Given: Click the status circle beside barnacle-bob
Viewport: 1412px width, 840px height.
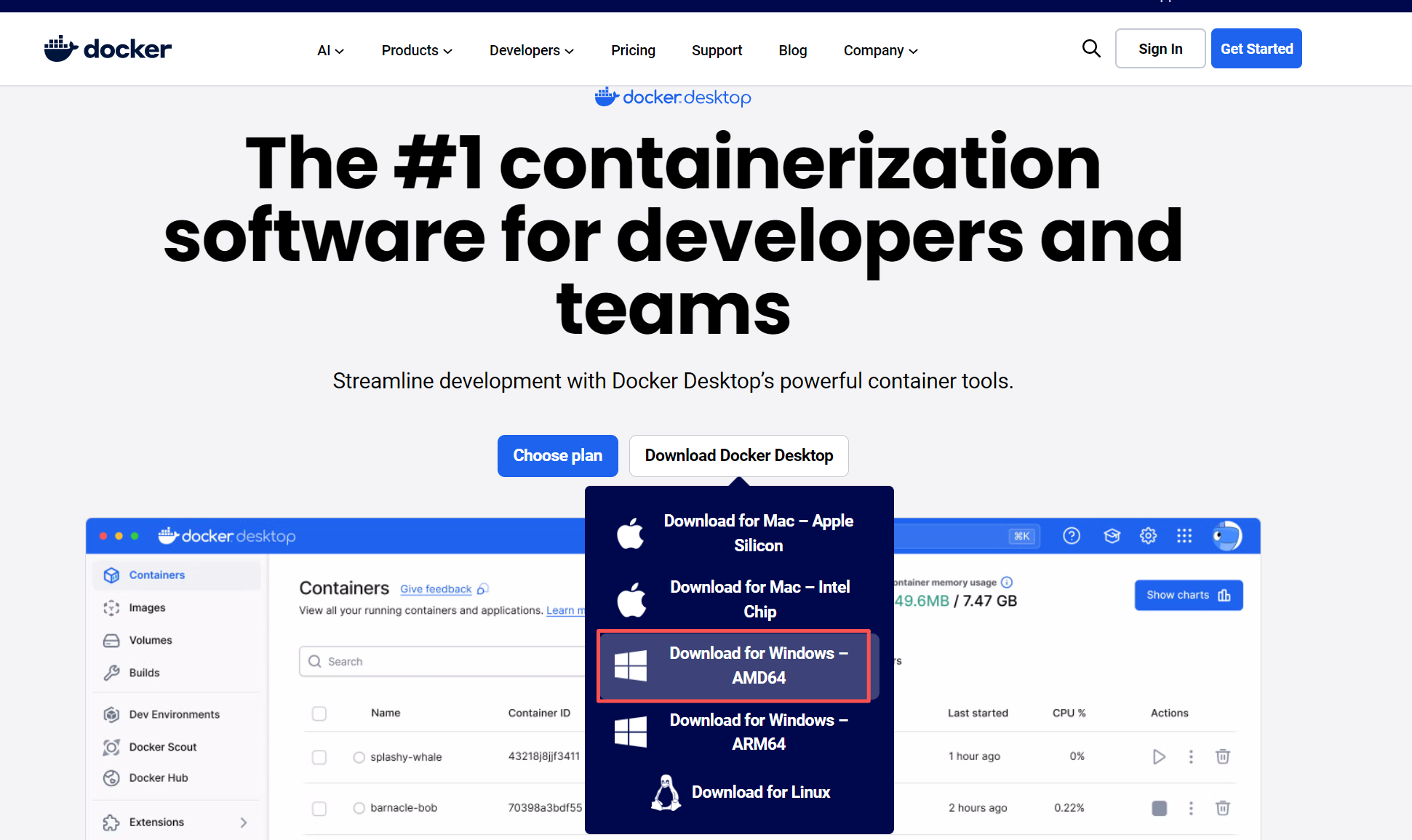Looking at the screenshot, I should pyautogui.click(x=359, y=808).
